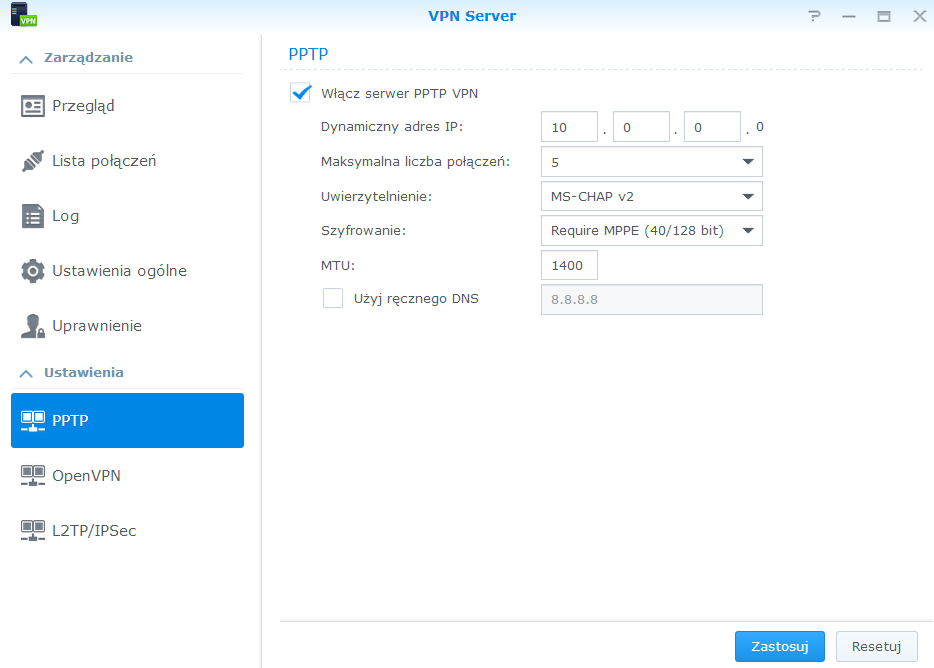Image resolution: width=934 pixels, height=668 pixels.
Task: Open the help question mark icon
Action: [x=814, y=16]
